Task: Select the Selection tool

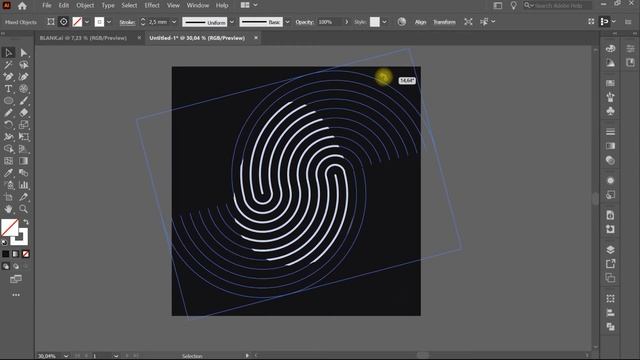Action: [x=9, y=53]
